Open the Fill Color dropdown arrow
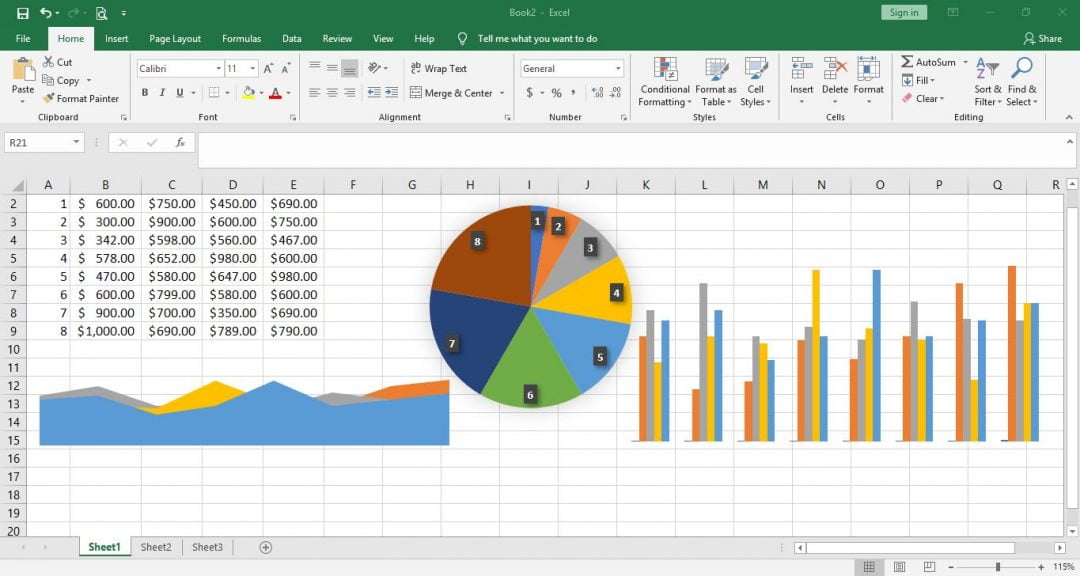 pyautogui.click(x=259, y=93)
